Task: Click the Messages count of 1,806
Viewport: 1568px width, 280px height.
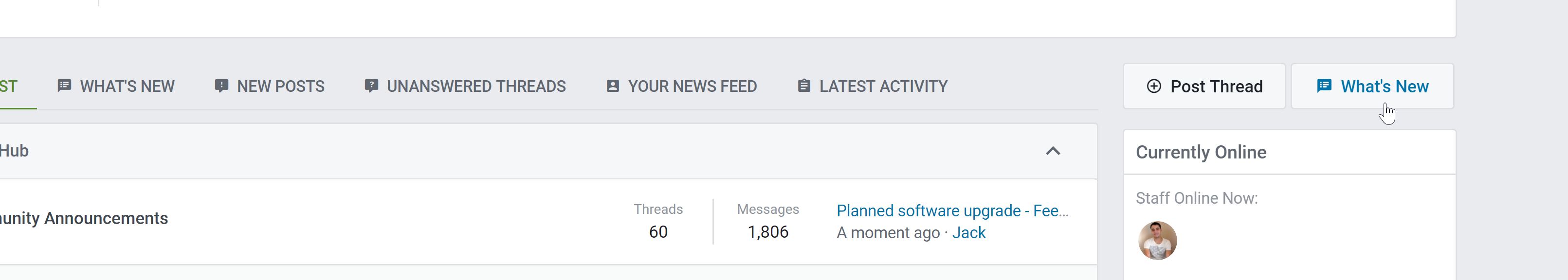Action: coord(767,231)
